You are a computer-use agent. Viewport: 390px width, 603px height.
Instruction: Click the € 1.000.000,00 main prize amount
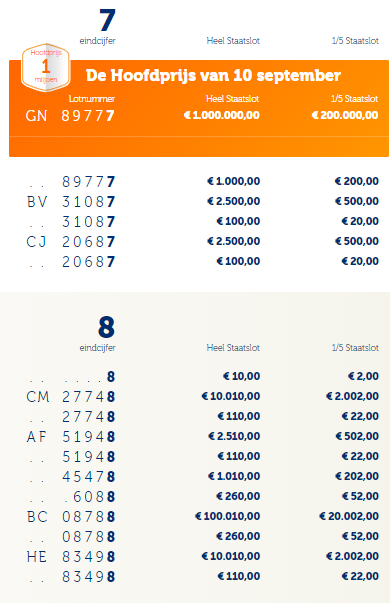click(222, 115)
